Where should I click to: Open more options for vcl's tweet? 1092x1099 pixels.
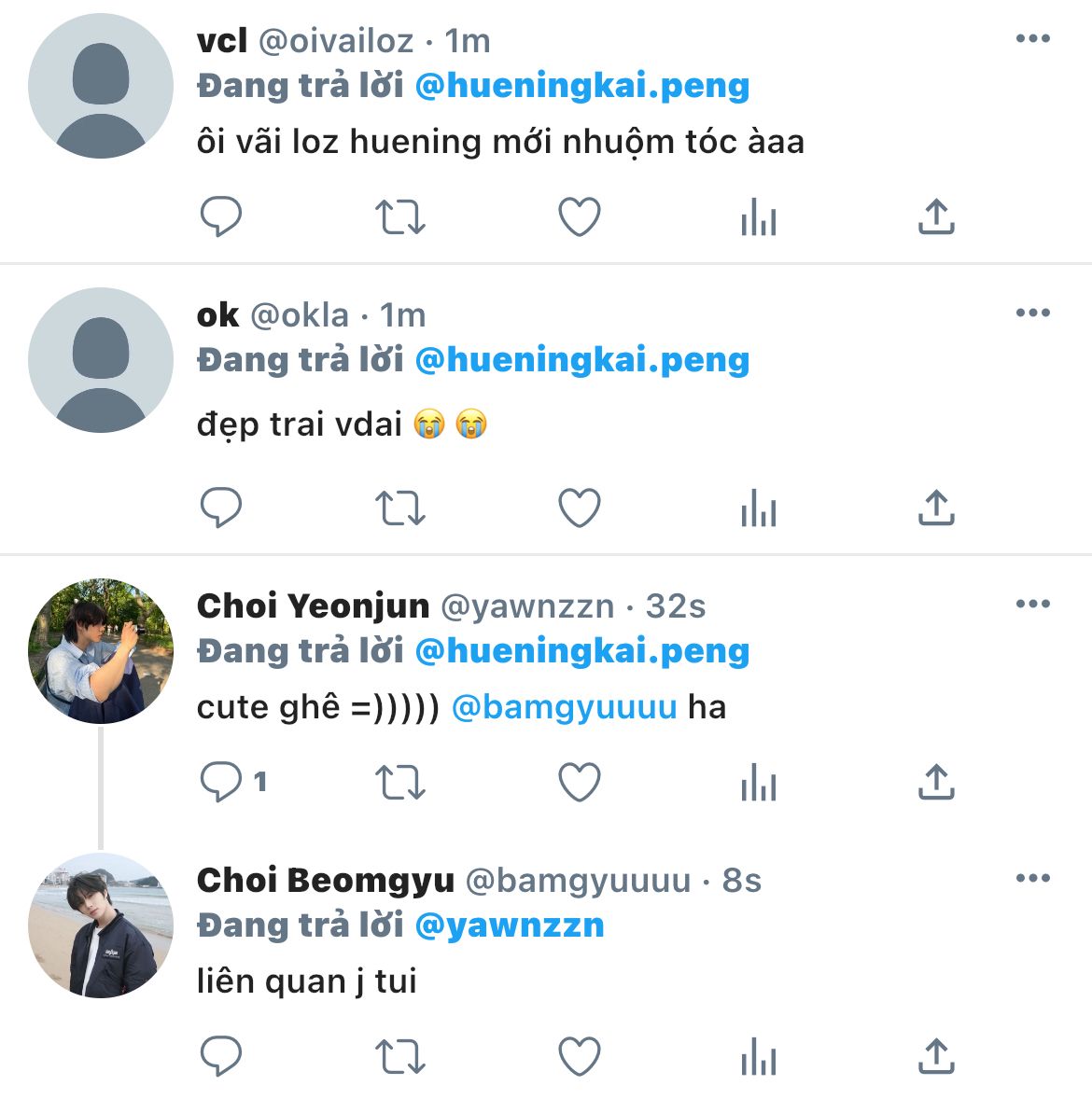pos(1033,38)
